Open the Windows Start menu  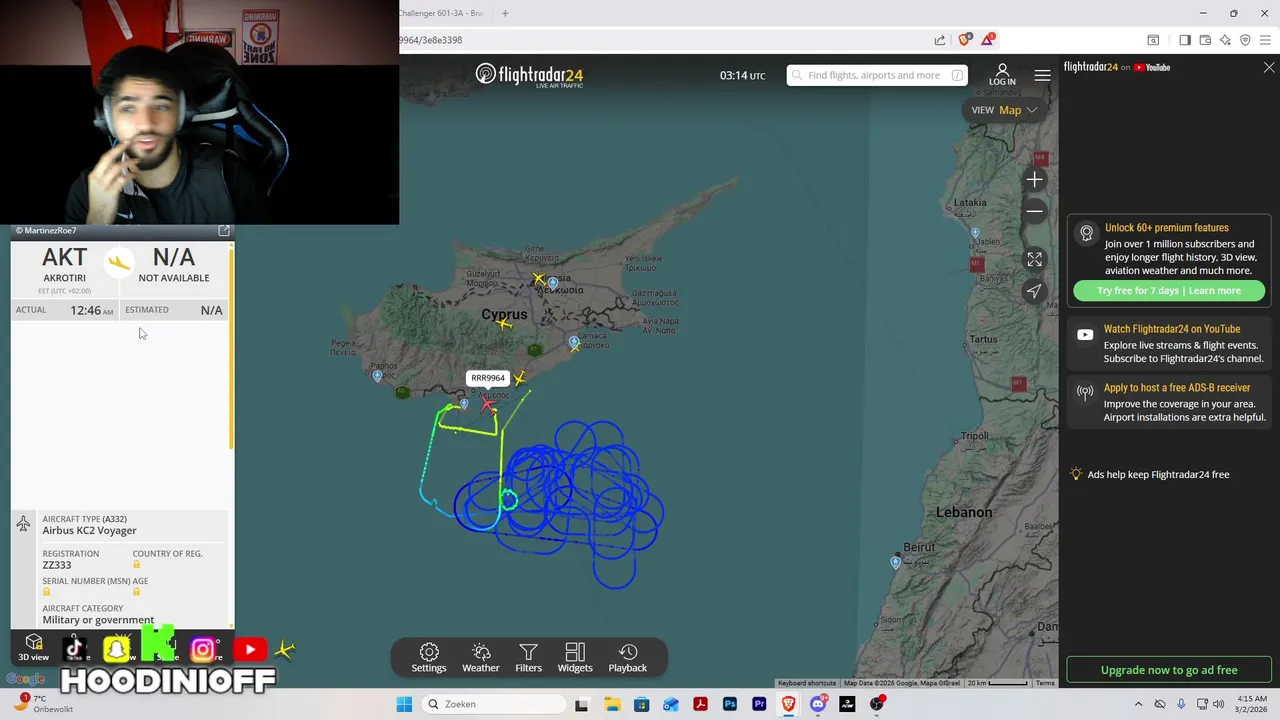(404, 704)
